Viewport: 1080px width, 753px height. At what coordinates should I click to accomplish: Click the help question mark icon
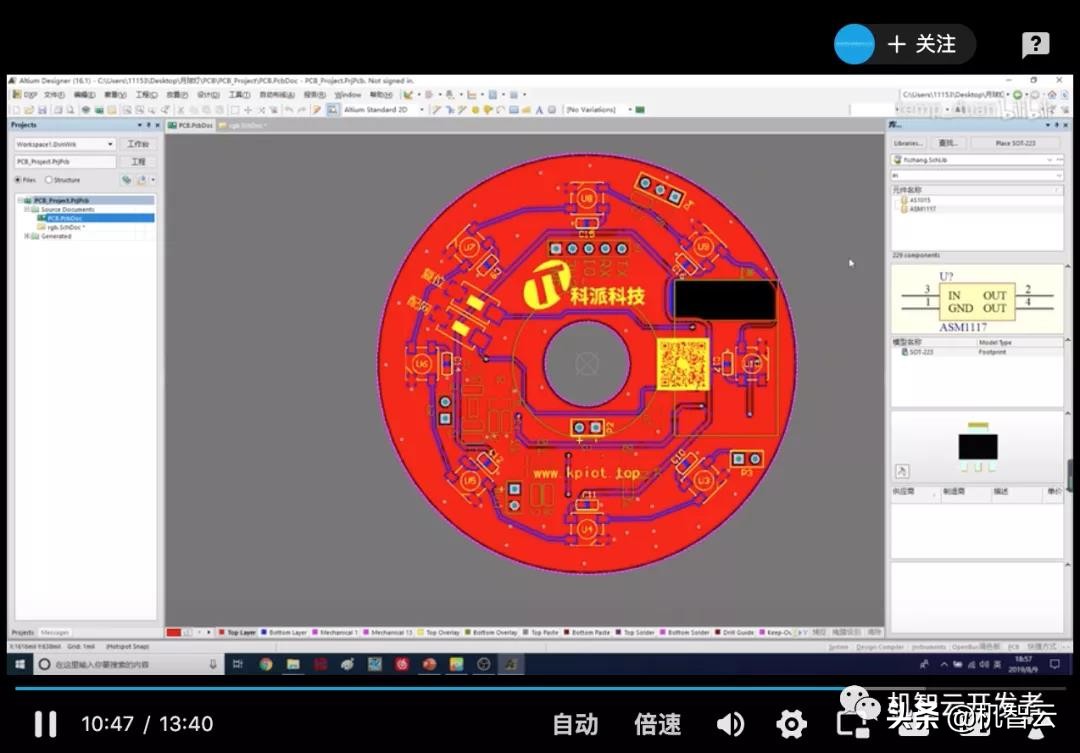point(1035,44)
